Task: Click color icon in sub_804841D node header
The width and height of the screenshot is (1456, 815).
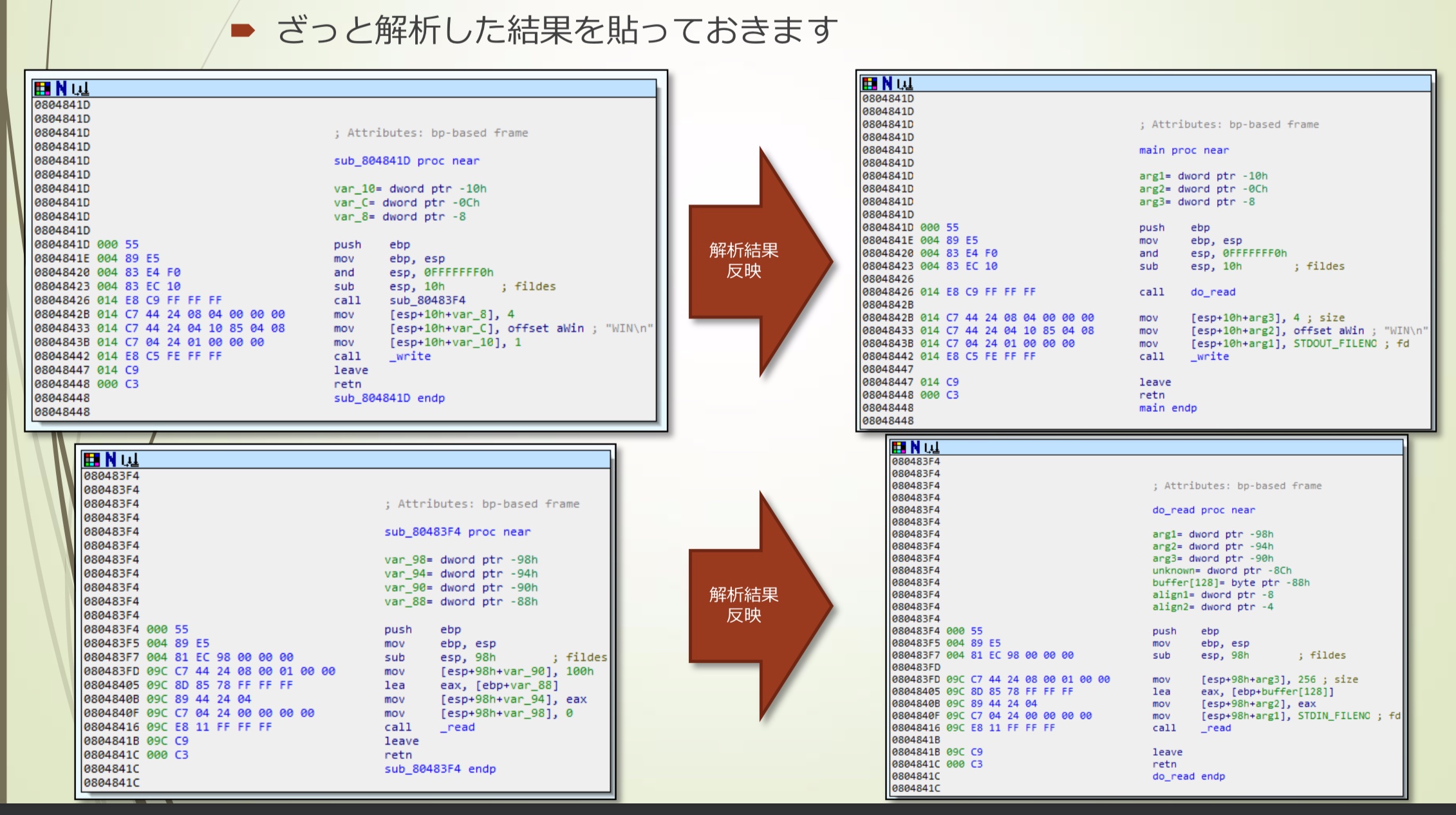Action: [x=42, y=88]
